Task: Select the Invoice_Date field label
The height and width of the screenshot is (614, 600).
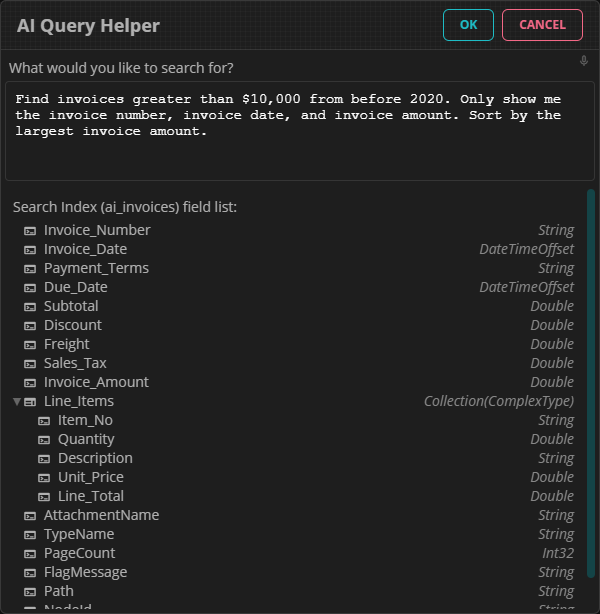Action: coord(85,249)
